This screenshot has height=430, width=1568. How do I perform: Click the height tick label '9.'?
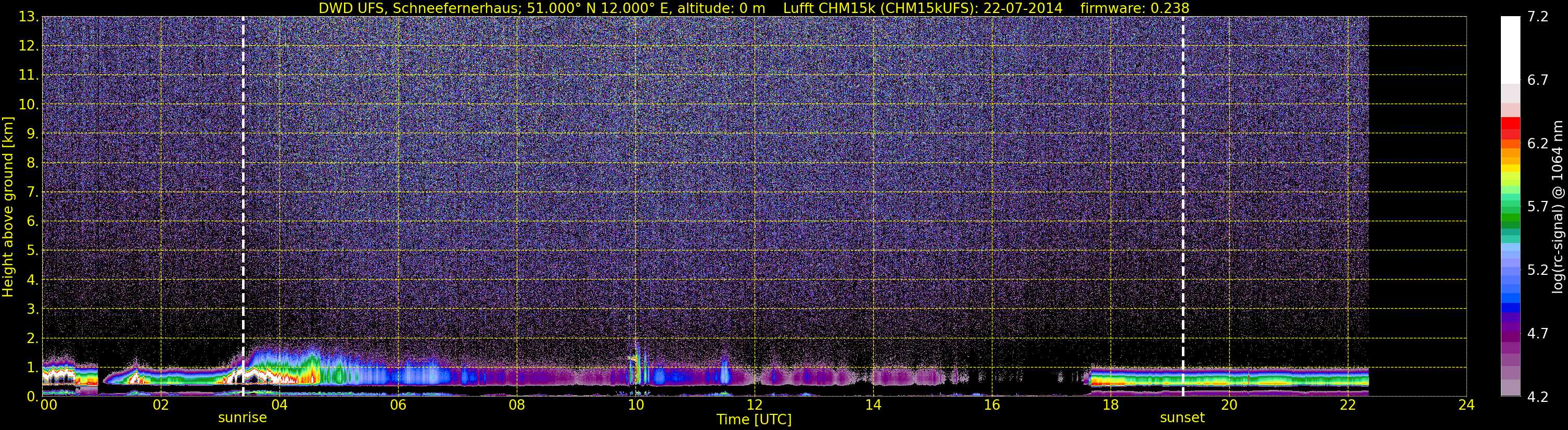[32, 134]
